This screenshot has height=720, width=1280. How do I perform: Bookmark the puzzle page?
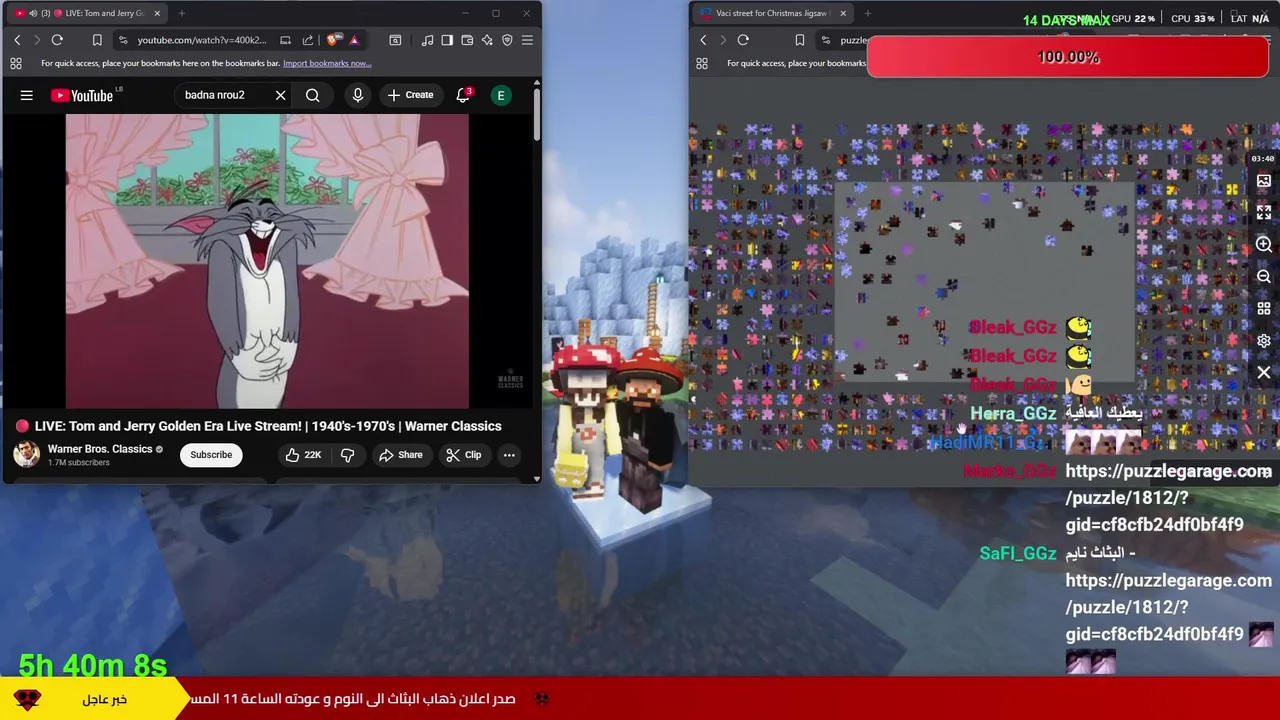click(x=799, y=40)
